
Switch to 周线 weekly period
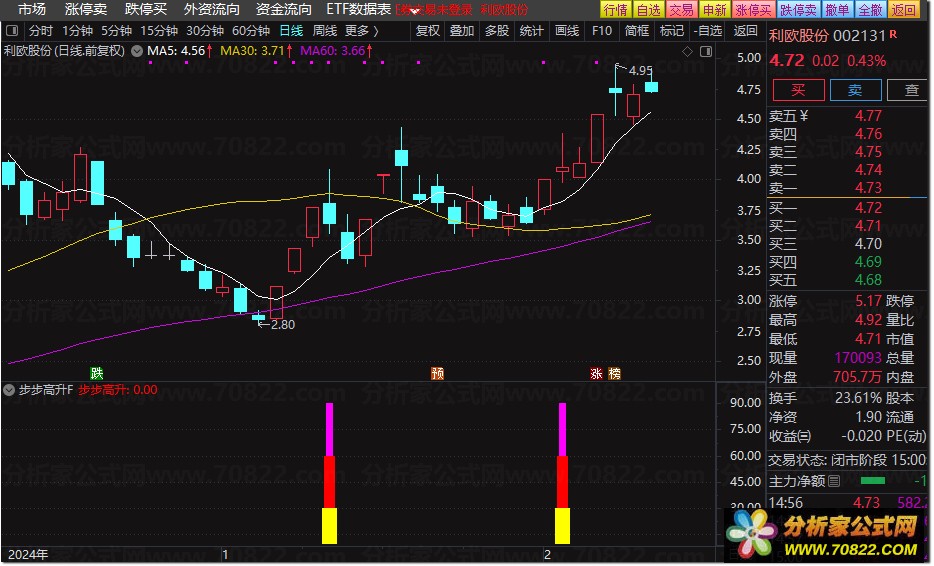[325, 30]
